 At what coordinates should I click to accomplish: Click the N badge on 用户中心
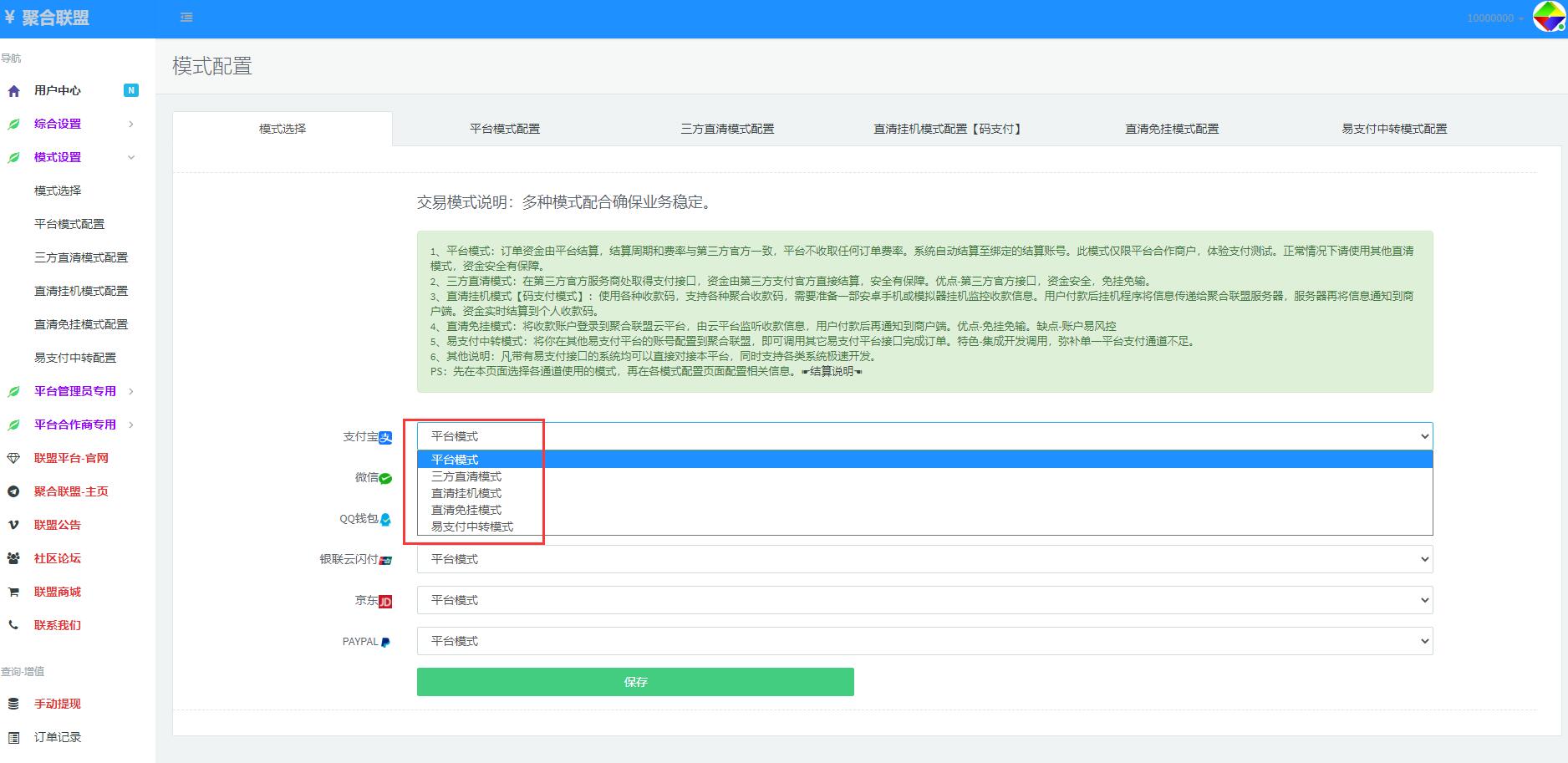pyautogui.click(x=131, y=90)
